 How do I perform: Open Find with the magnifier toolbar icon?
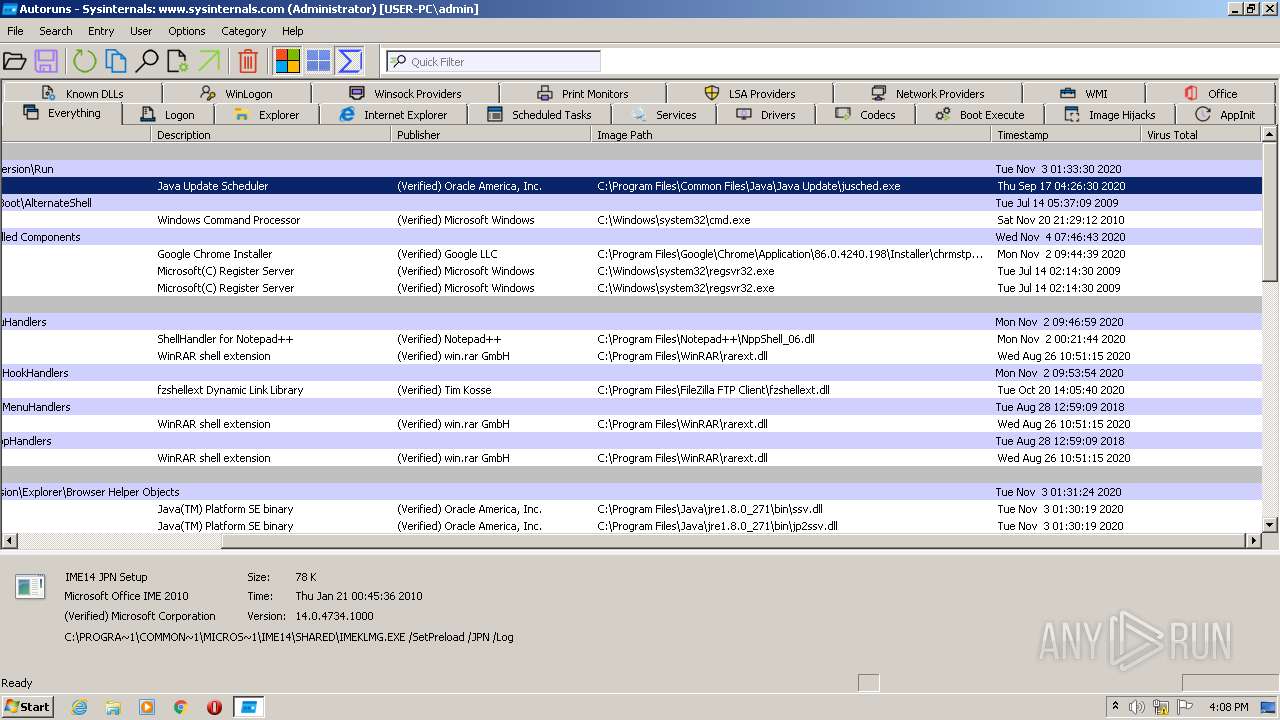point(147,61)
